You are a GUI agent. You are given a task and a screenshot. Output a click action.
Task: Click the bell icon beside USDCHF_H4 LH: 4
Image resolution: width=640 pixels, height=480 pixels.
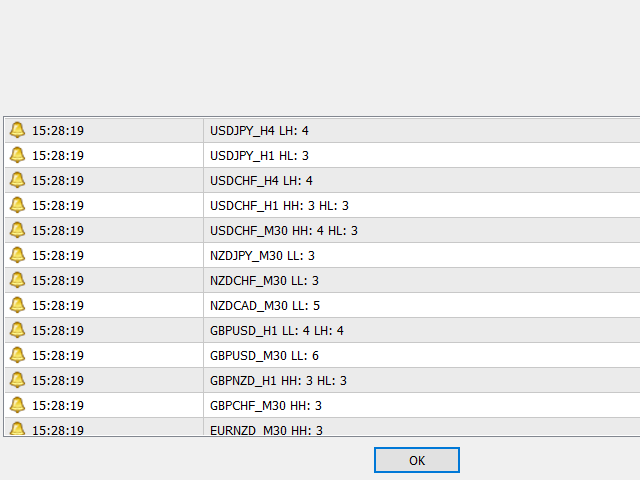click(x=17, y=180)
